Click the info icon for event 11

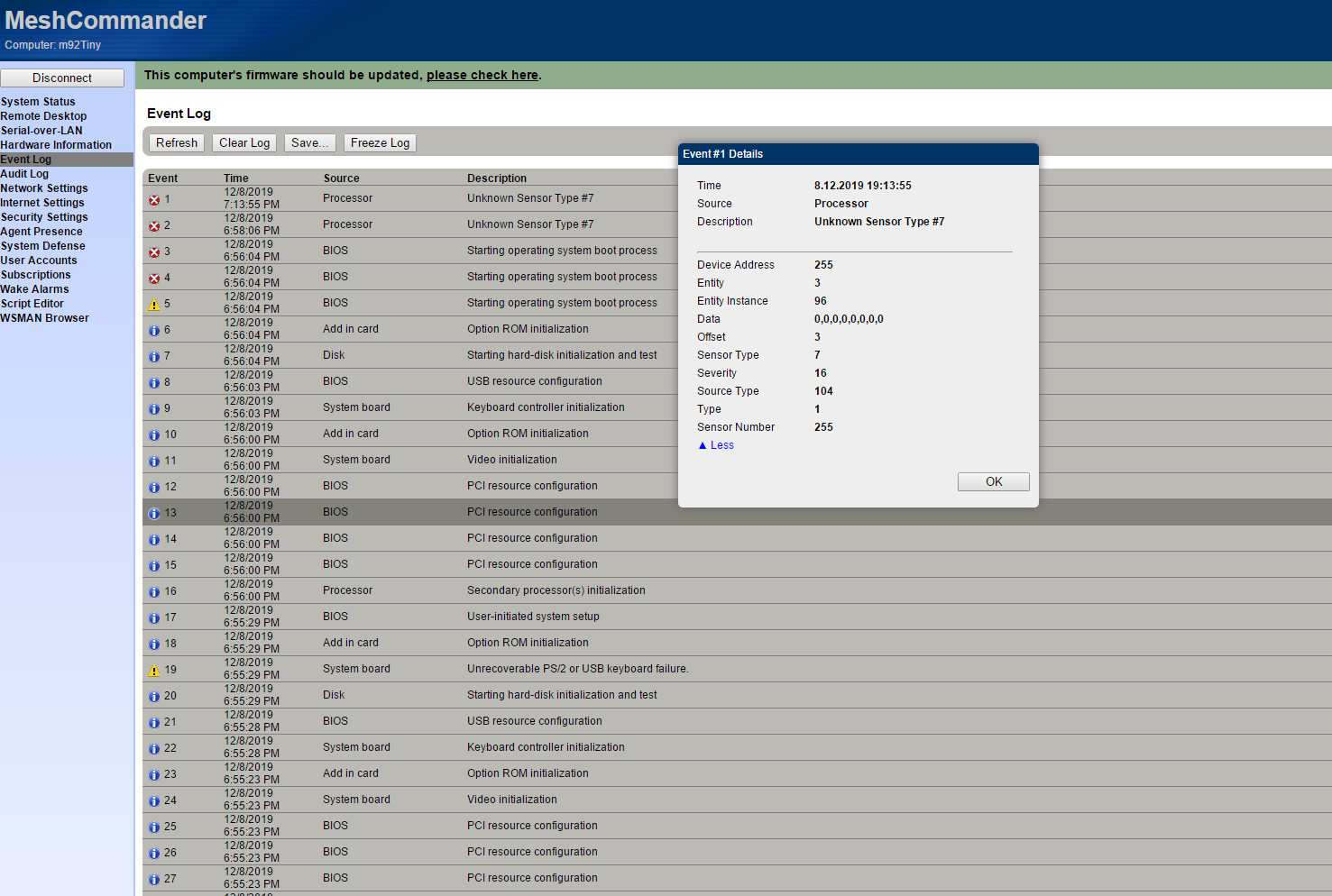click(154, 462)
